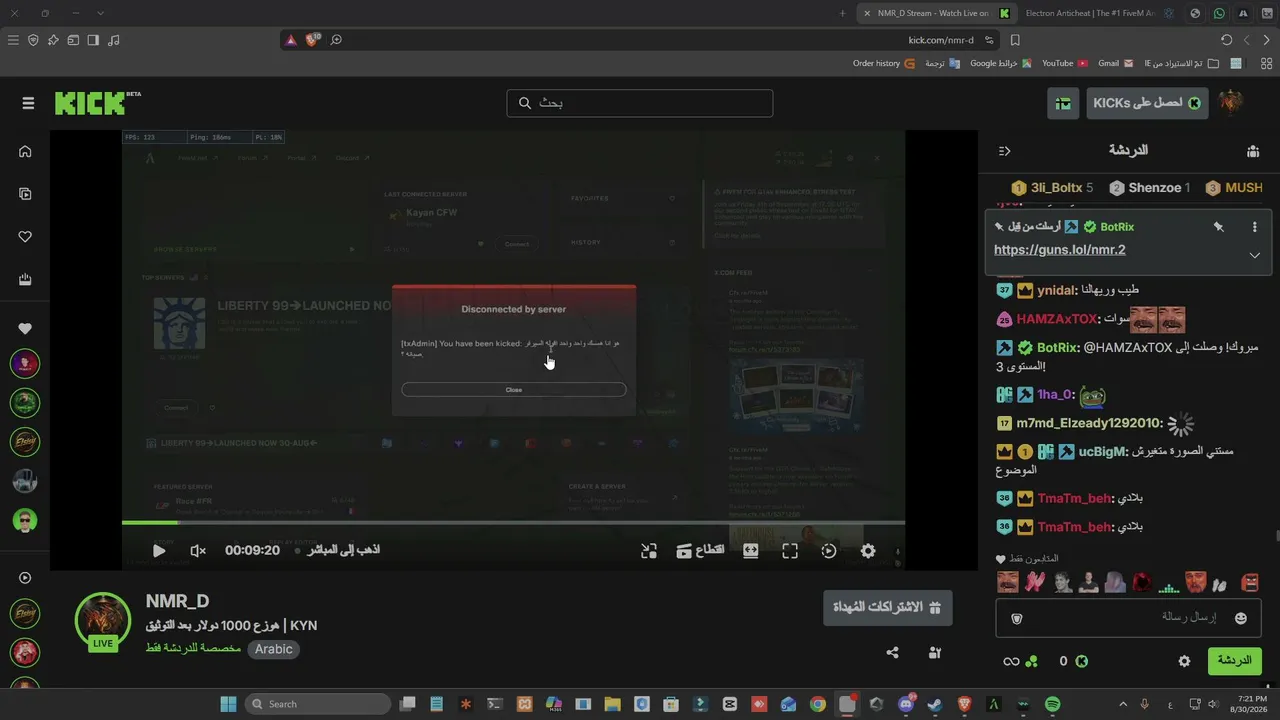1280x720 pixels.
Task: Open the Home icon in left sidebar
Action: [x=25, y=151]
